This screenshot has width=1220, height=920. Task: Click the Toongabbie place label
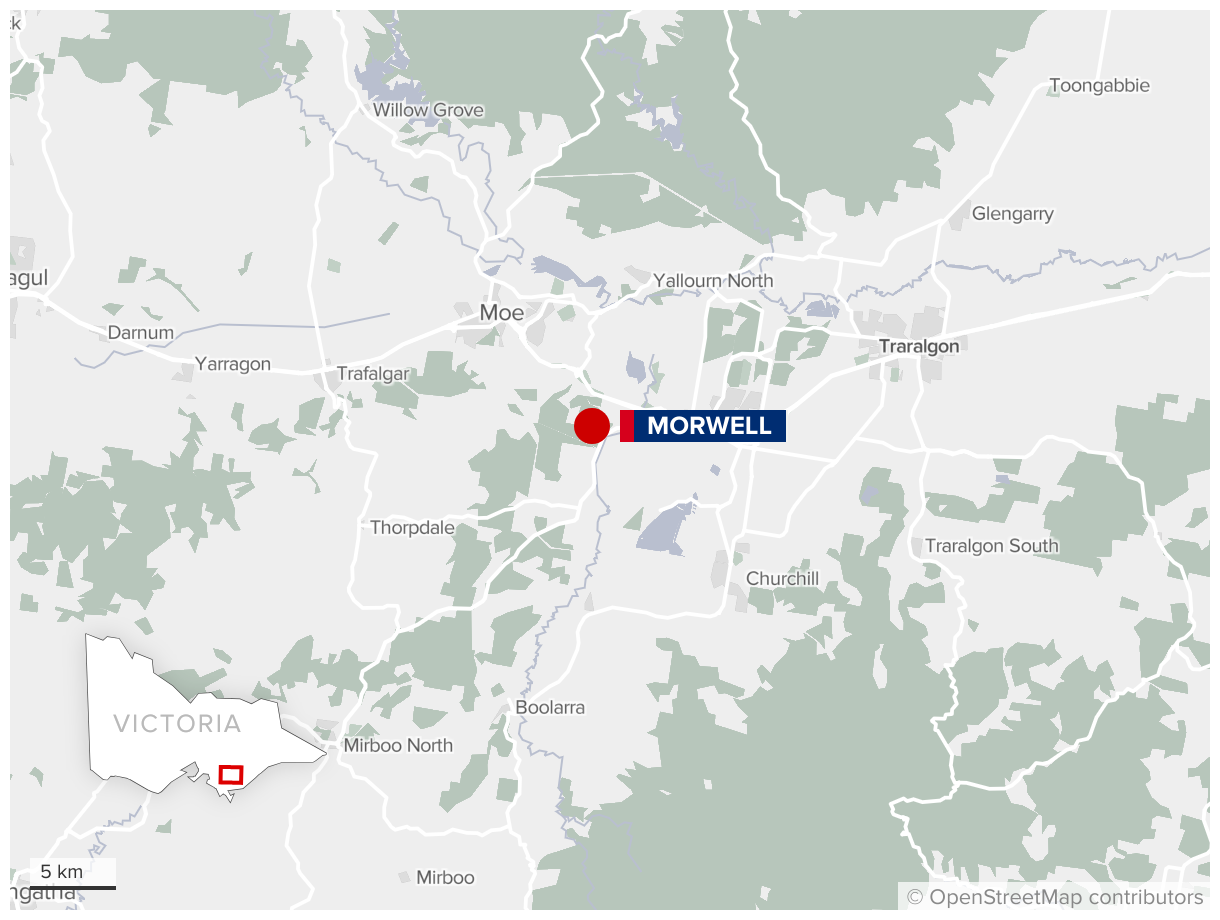(1099, 86)
